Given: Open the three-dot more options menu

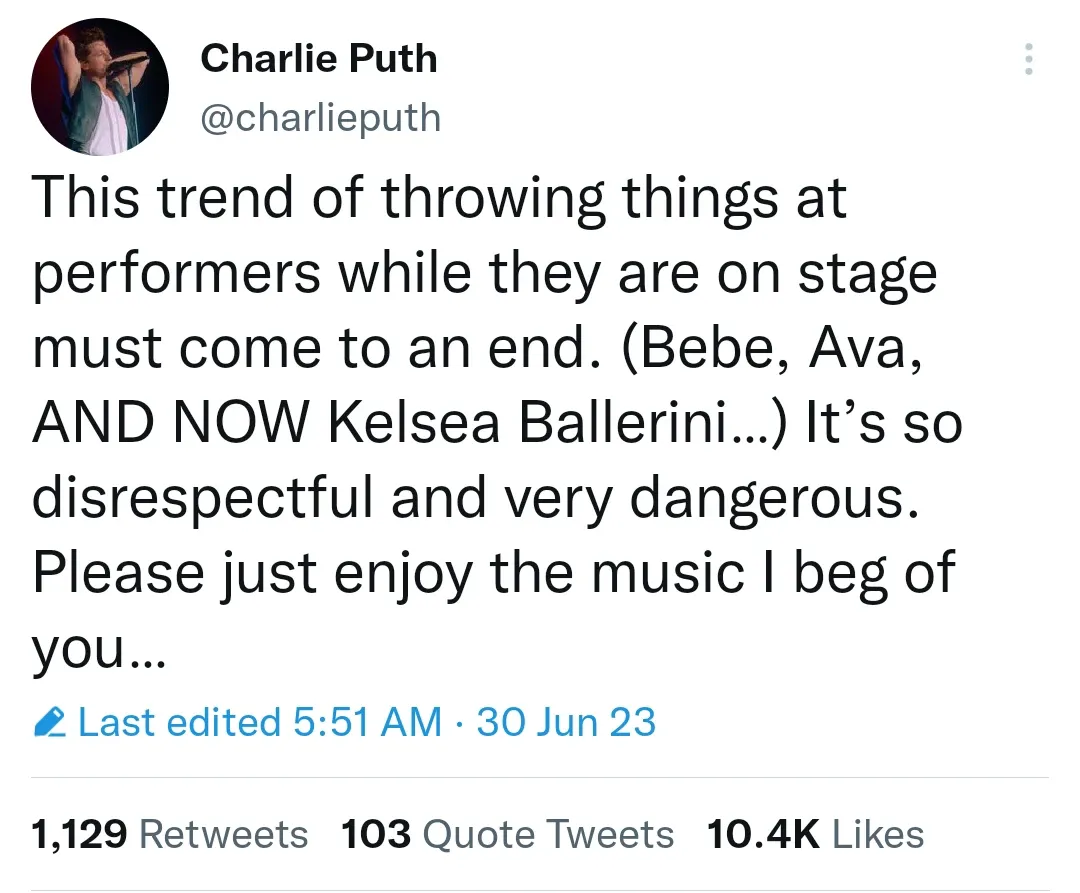Looking at the screenshot, I should tap(1027, 61).
